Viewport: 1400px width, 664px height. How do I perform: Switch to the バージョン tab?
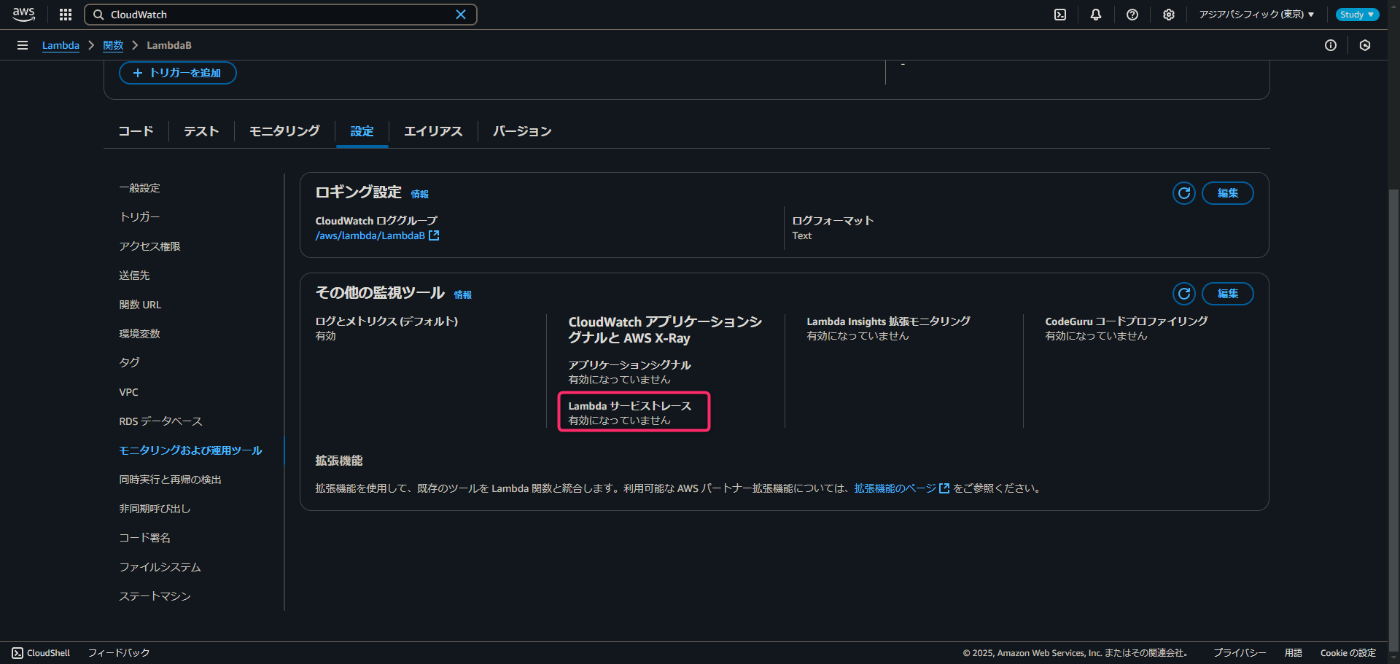[522, 131]
